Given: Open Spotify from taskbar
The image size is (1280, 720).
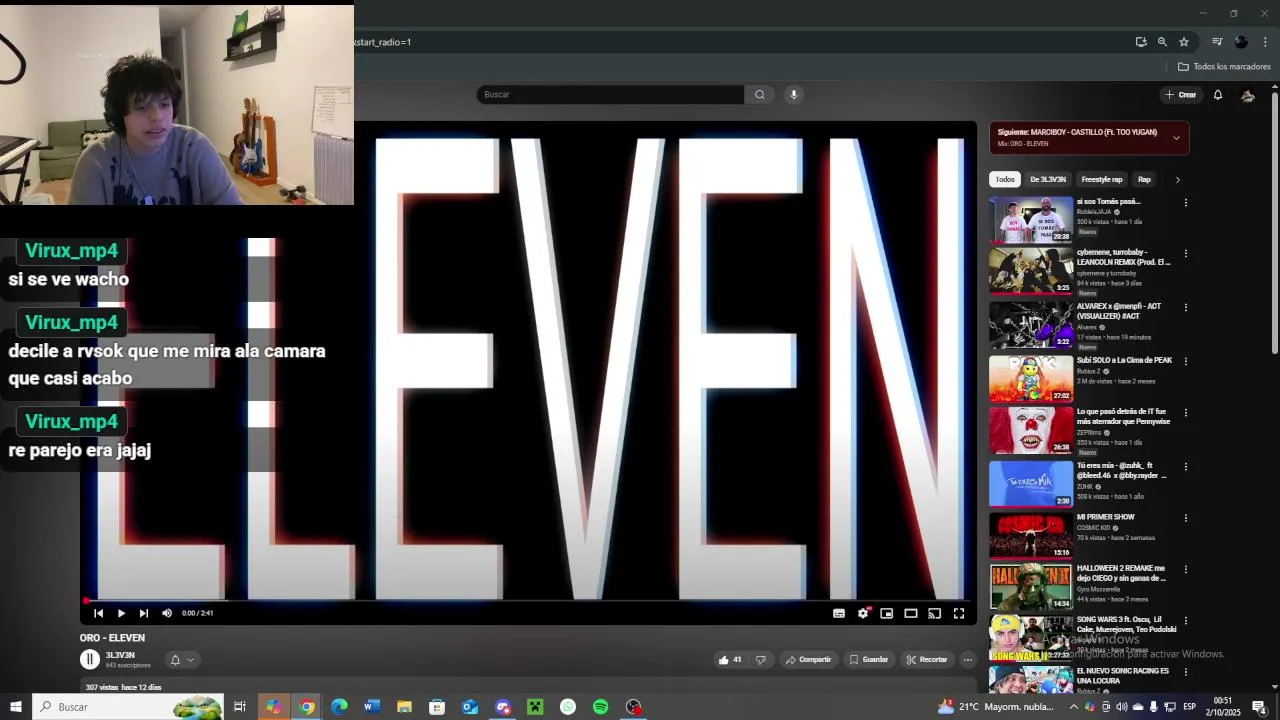Looking at the screenshot, I should click(600, 707).
